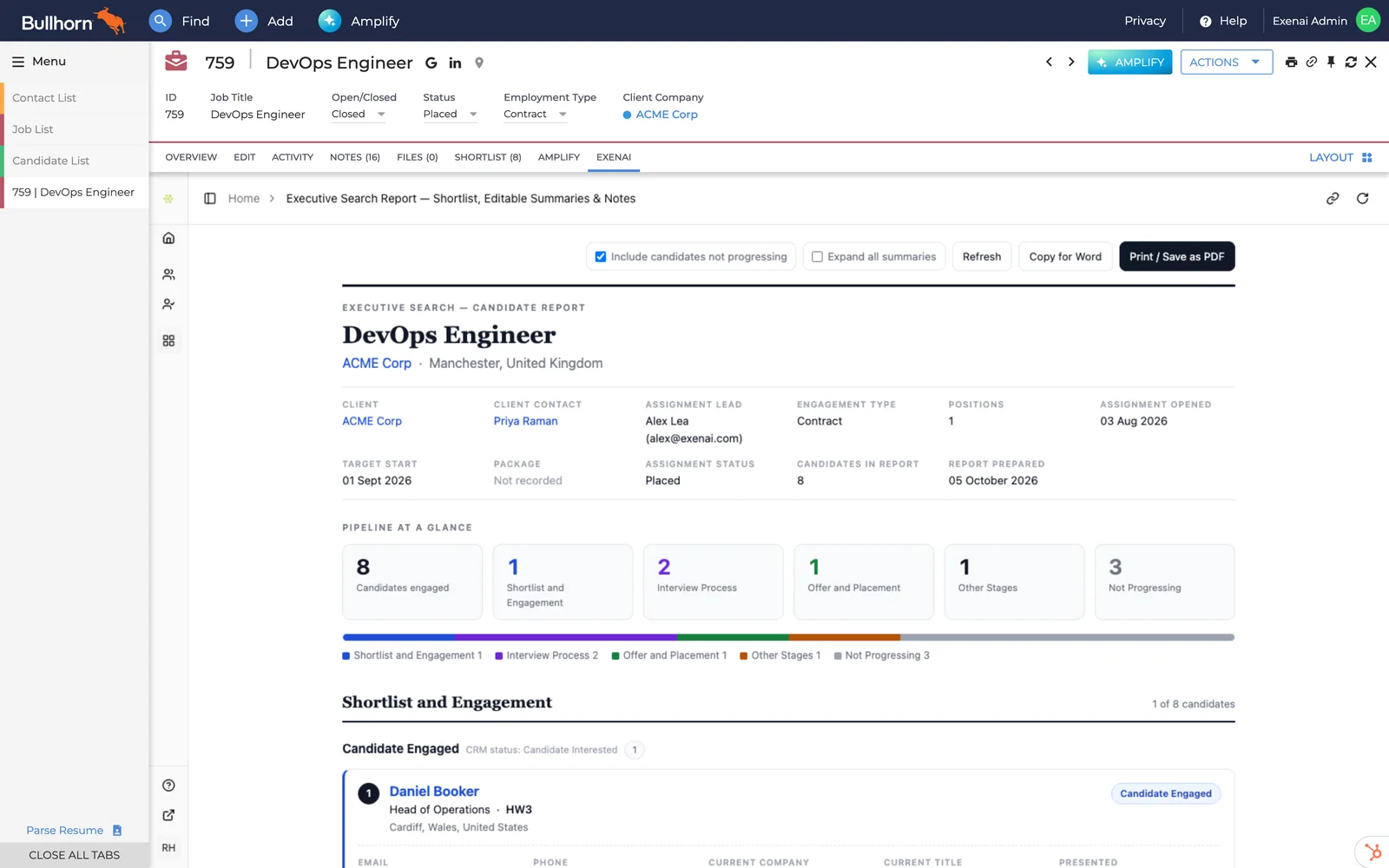1389x868 pixels.
Task: Click the Exenai sidebar help circle icon
Action: coord(168,786)
